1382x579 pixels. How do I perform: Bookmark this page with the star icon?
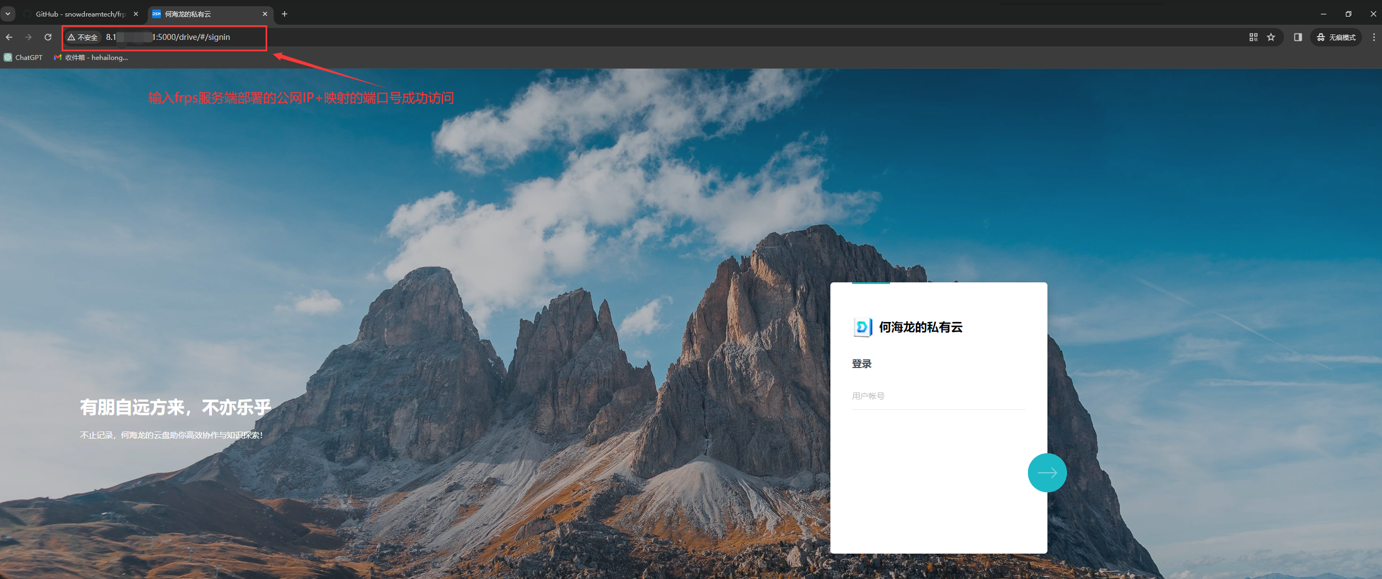point(1271,37)
